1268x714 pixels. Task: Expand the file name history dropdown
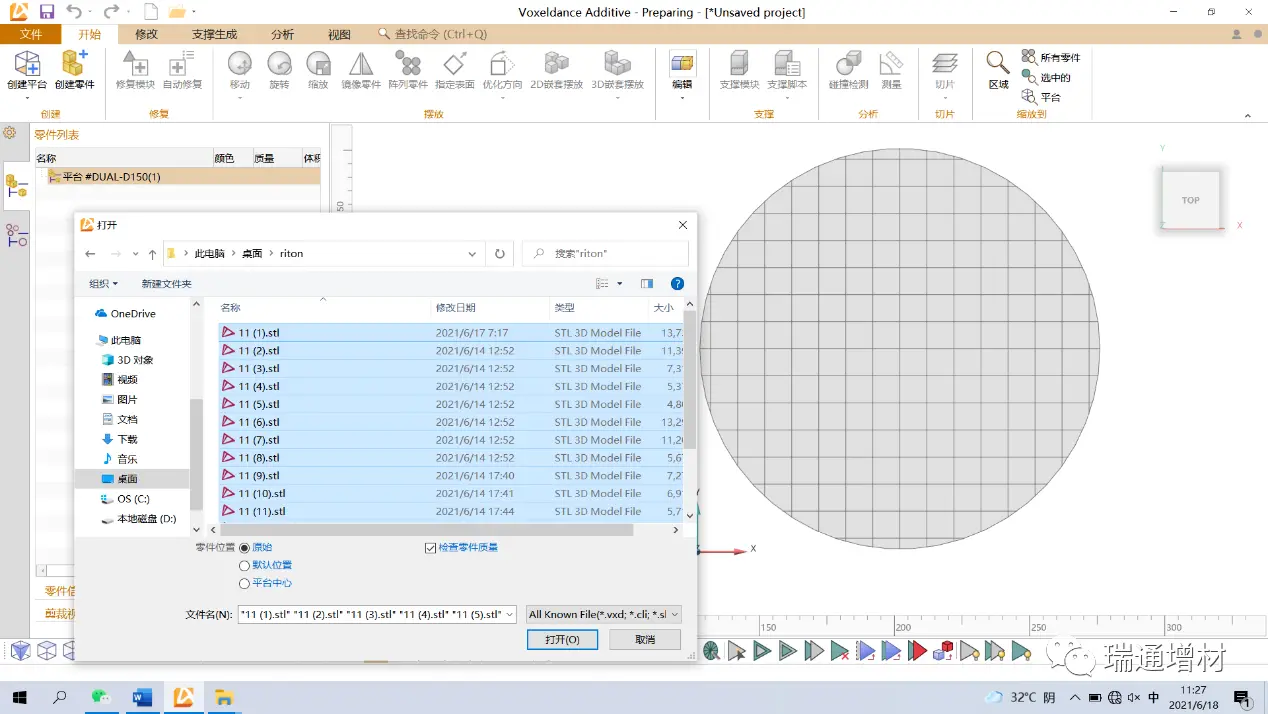509,614
